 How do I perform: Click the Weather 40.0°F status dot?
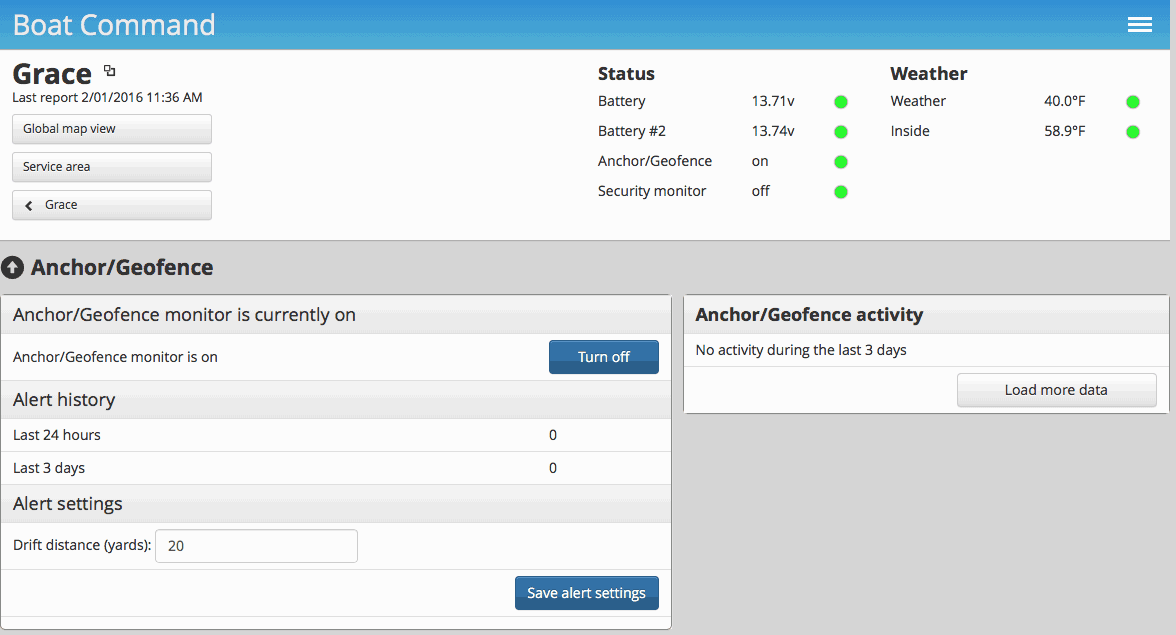[1132, 101]
